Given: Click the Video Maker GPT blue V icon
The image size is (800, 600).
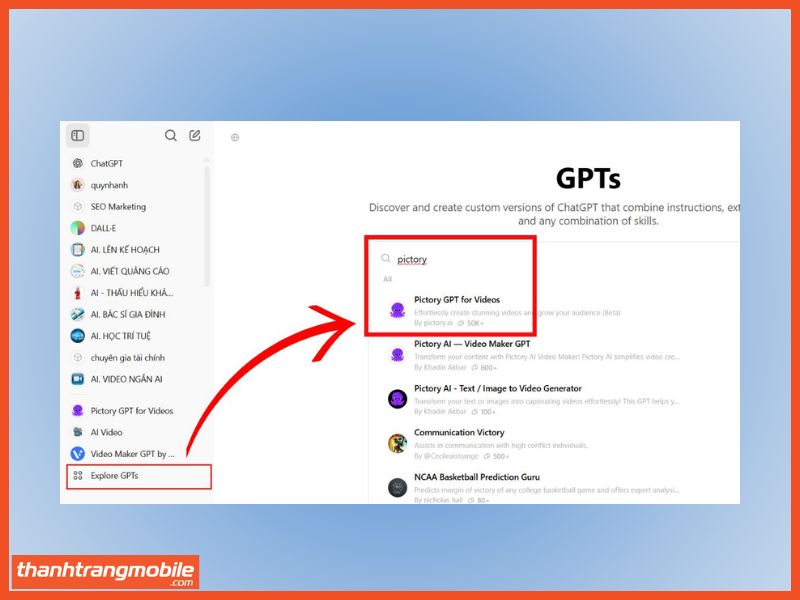Looking at the screenshot, I should click(x=78, y=454).
